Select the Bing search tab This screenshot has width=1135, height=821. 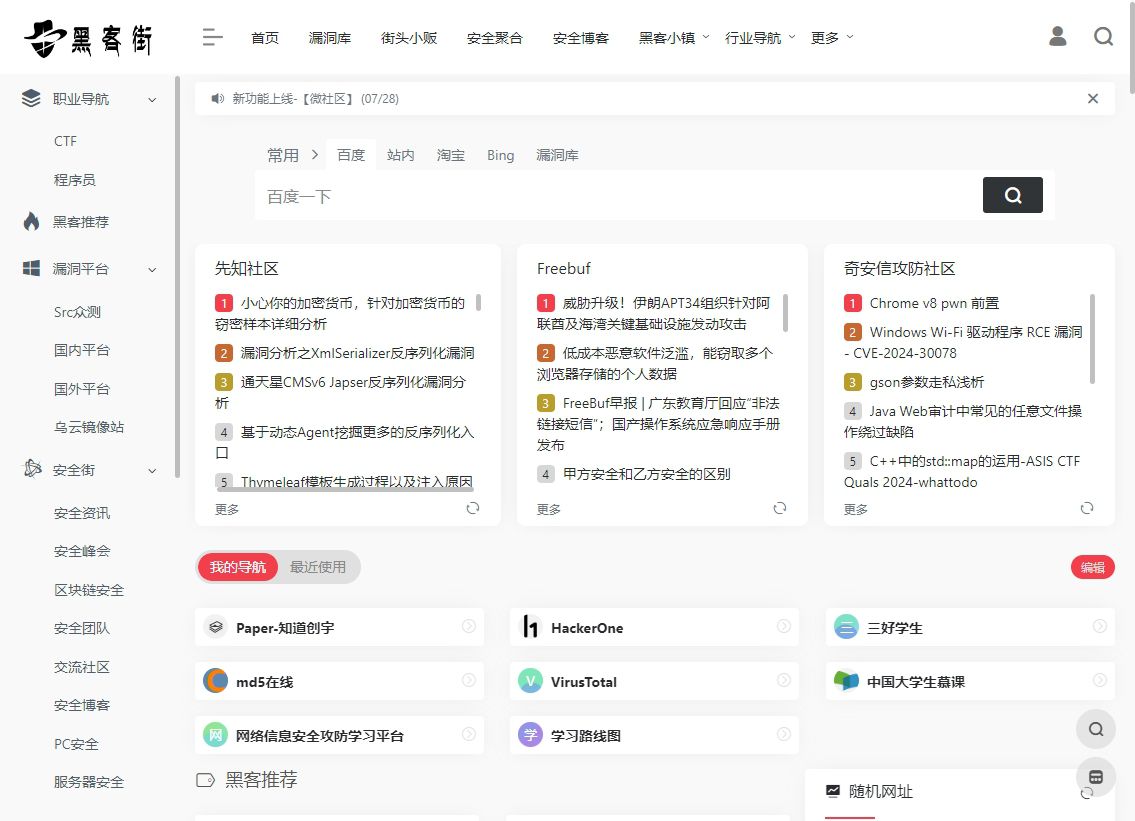(x=500, y=155)
